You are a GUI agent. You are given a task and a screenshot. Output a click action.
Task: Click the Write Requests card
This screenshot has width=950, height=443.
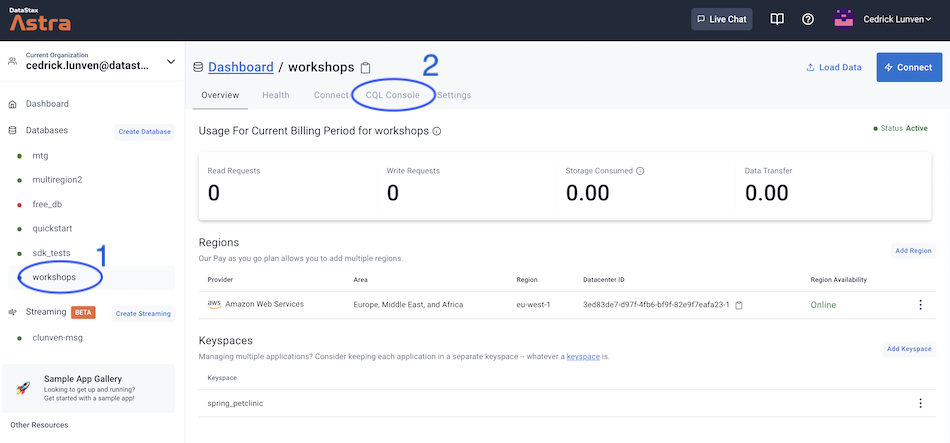467,185
